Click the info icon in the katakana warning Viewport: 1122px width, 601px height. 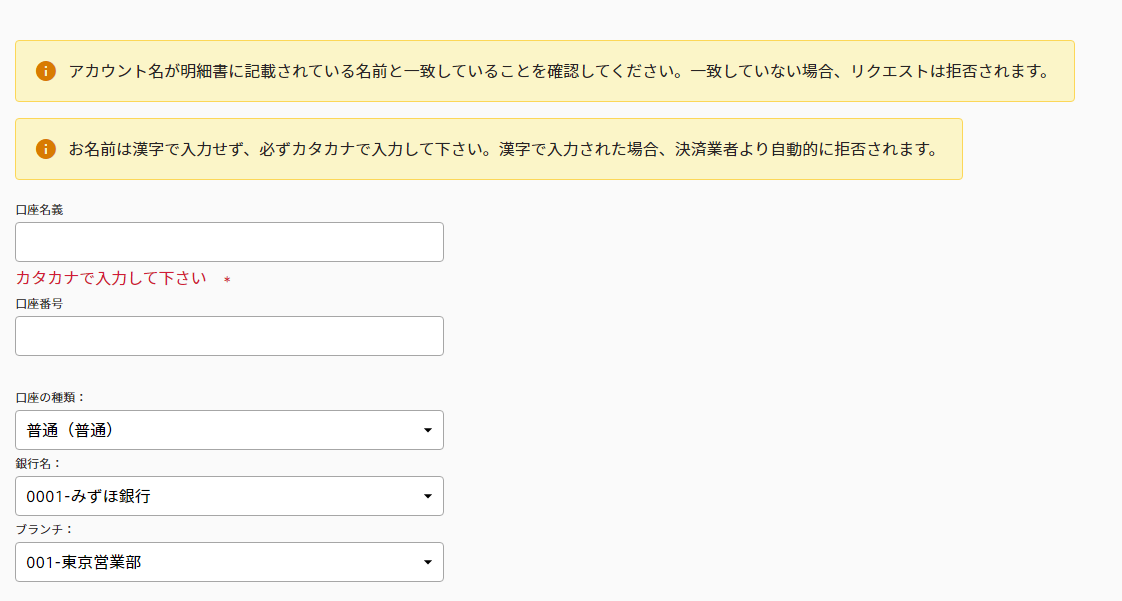(x=46, y=149)
